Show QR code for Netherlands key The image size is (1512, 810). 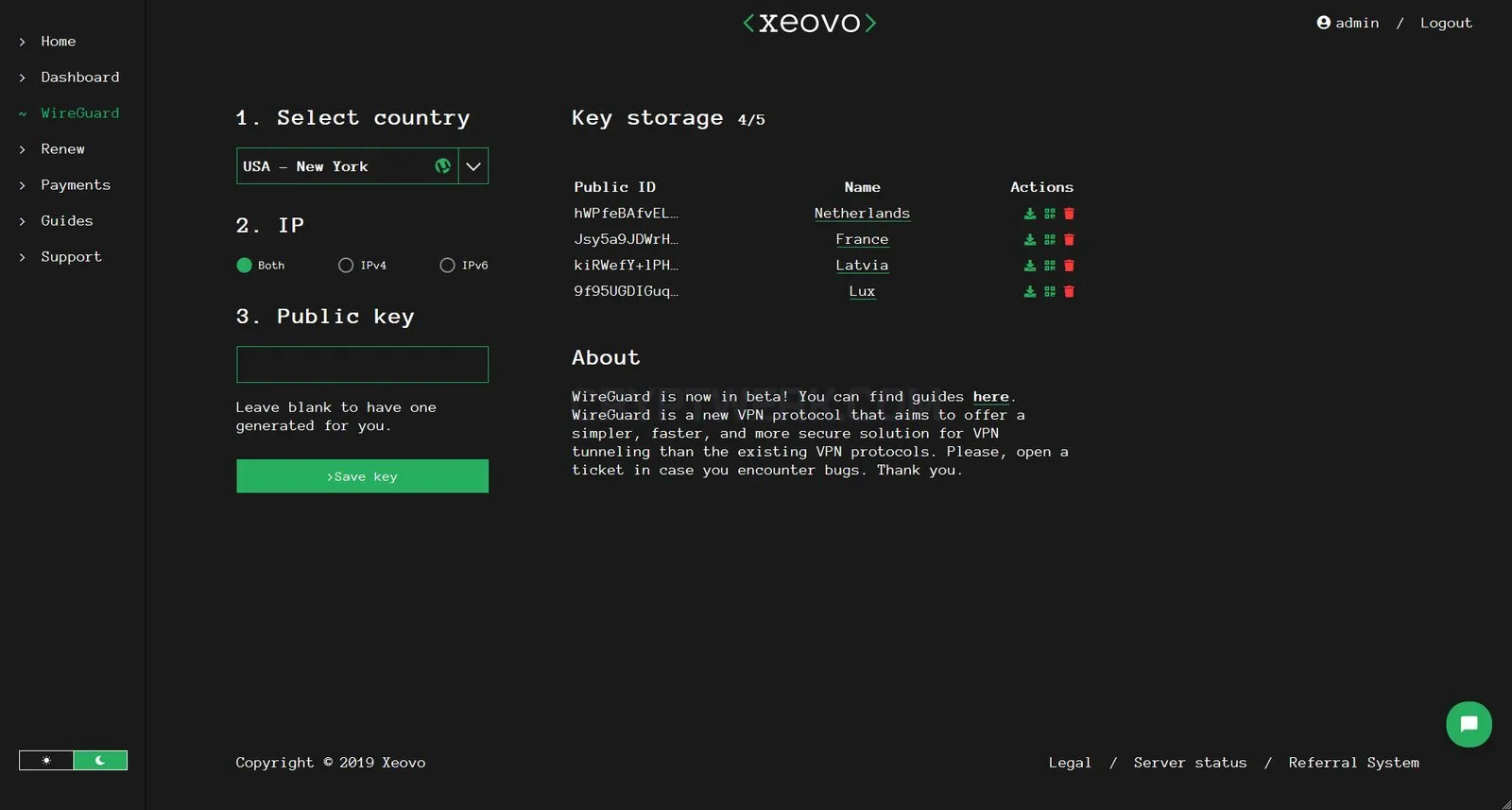(1050, 214)
